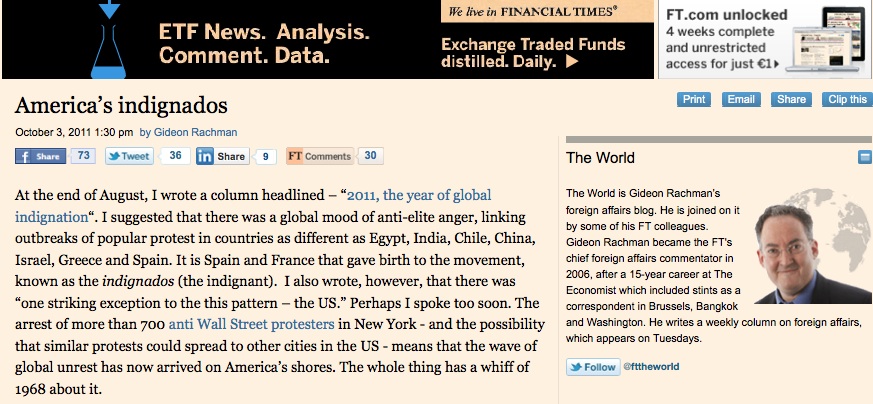Click the Twitter Follow button

coord(593,367)
